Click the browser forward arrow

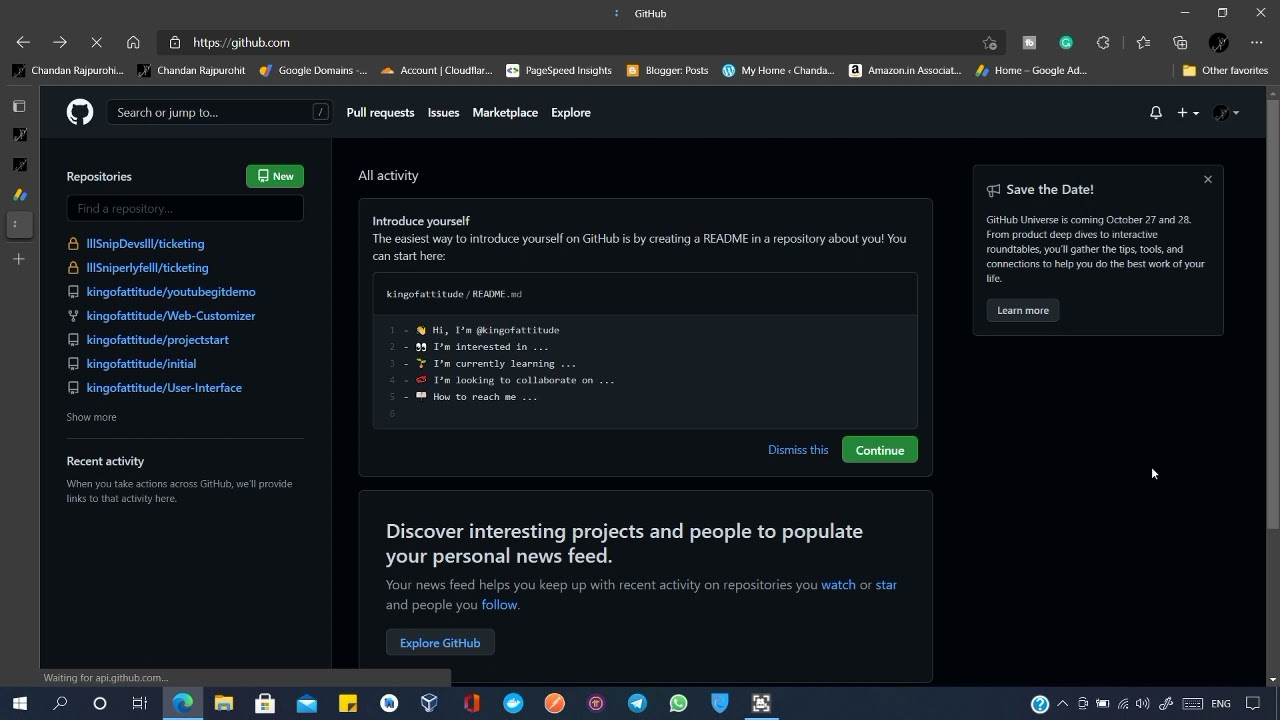click(x=60, y=42)
